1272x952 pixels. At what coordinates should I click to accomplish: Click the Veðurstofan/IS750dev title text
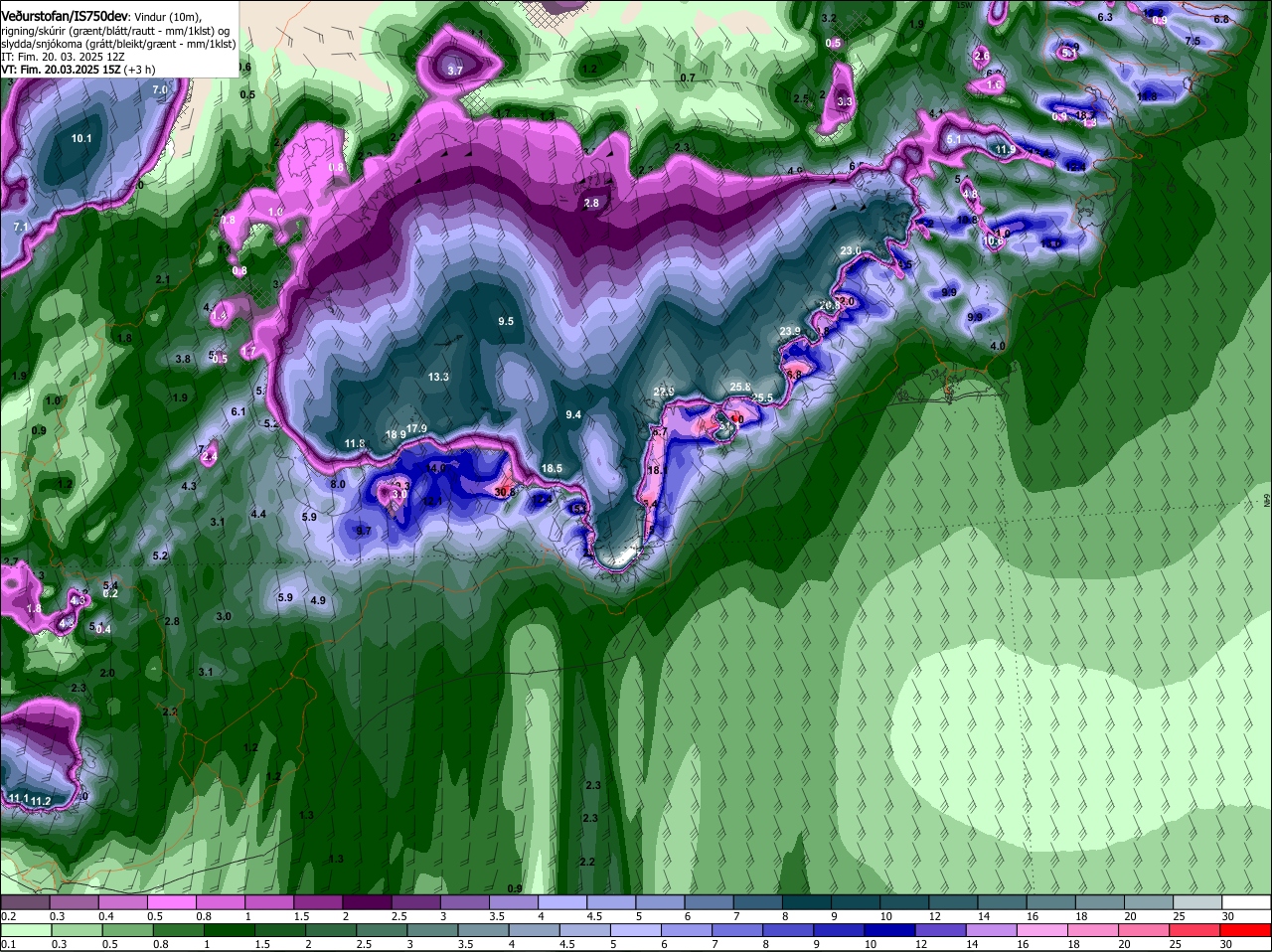pyautogui.click(x=65, y=17)
